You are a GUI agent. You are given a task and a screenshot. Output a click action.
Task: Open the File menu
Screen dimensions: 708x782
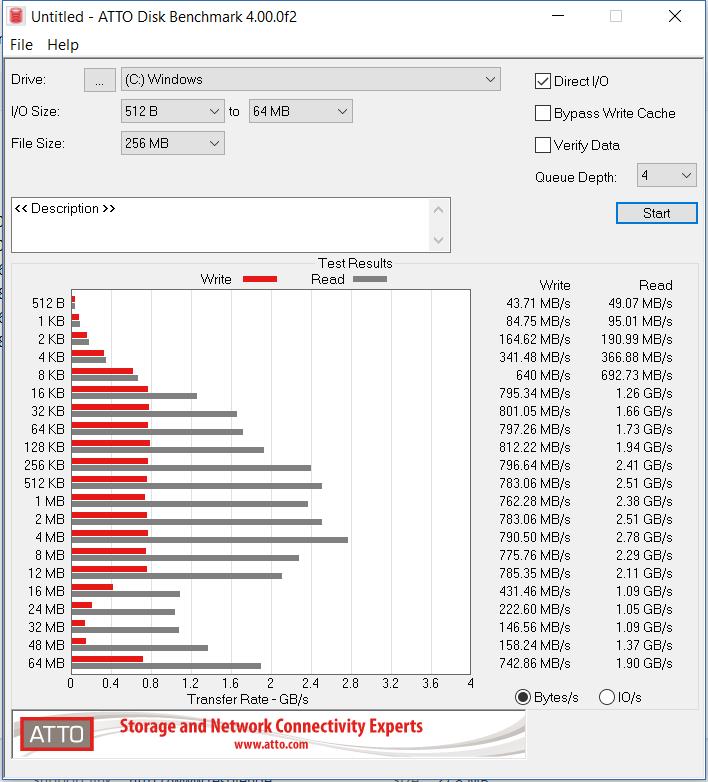(21, 45)
